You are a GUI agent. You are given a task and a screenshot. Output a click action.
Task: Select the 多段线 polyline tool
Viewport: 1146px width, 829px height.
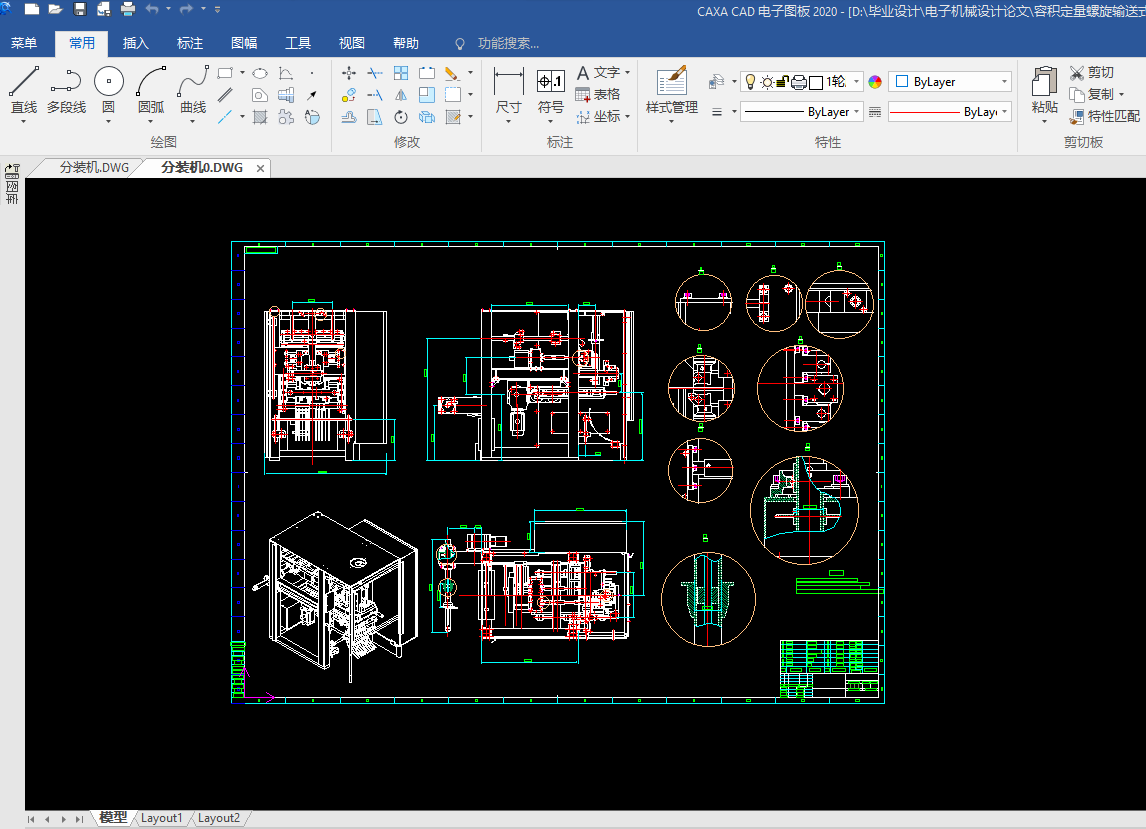tap(66, 89)
